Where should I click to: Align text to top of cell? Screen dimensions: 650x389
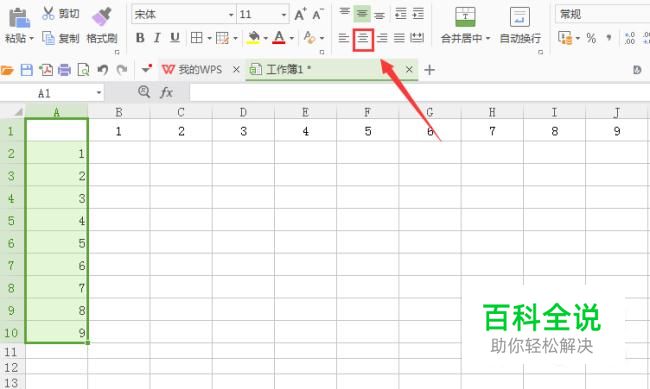pyautogui.click(x=344, y=13)
